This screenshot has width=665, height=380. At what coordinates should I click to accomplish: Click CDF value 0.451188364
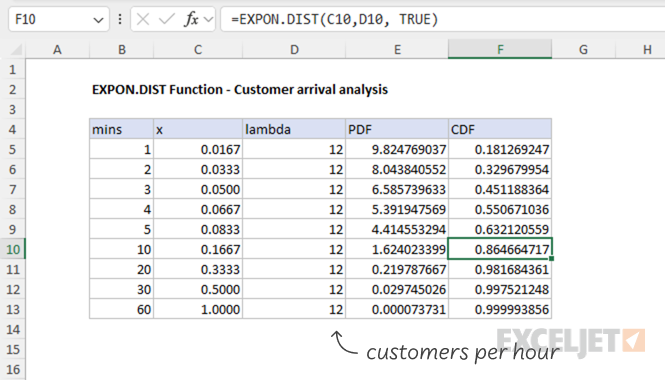coord(500,189)
